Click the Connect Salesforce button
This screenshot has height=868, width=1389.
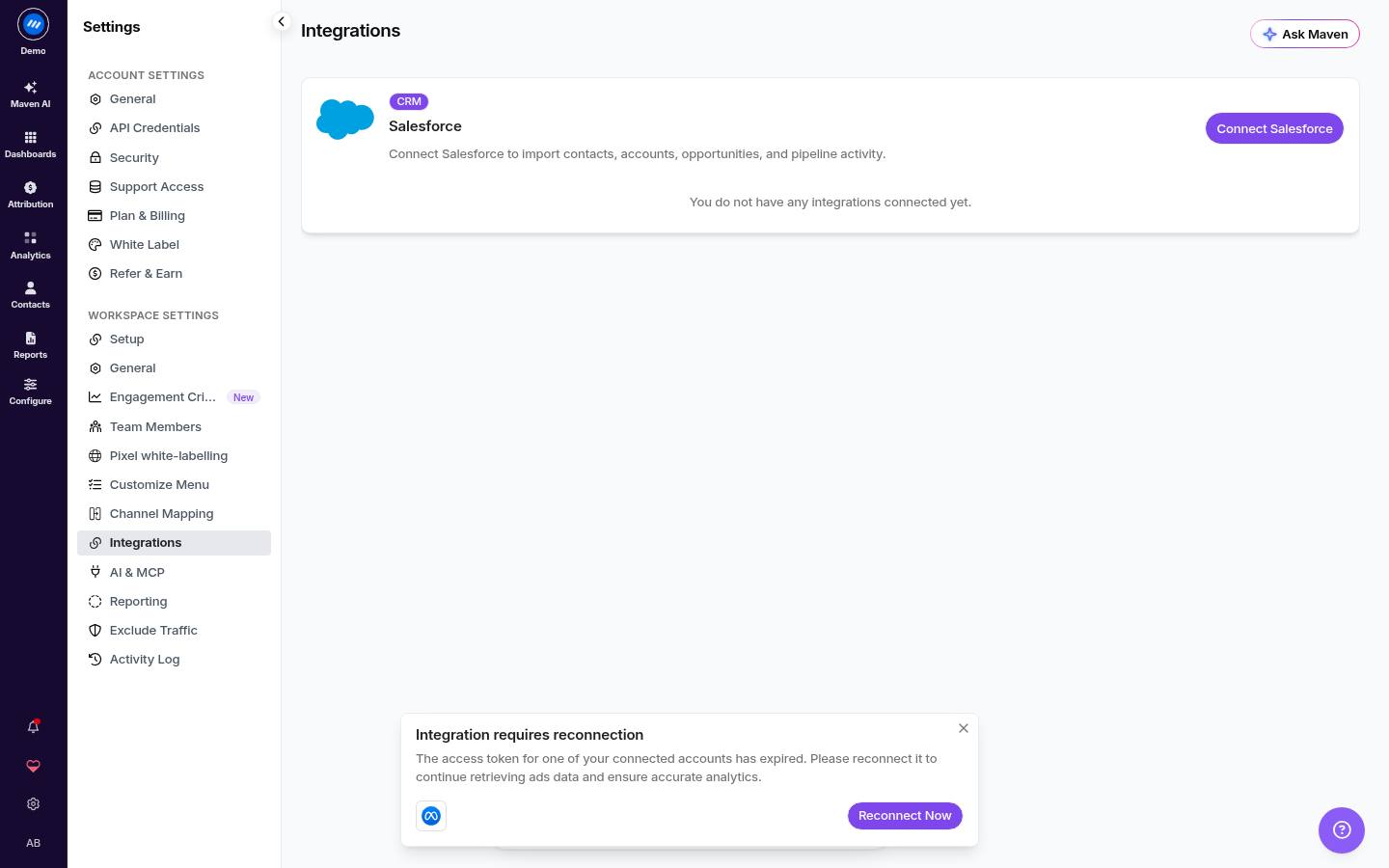point(1274,128)
